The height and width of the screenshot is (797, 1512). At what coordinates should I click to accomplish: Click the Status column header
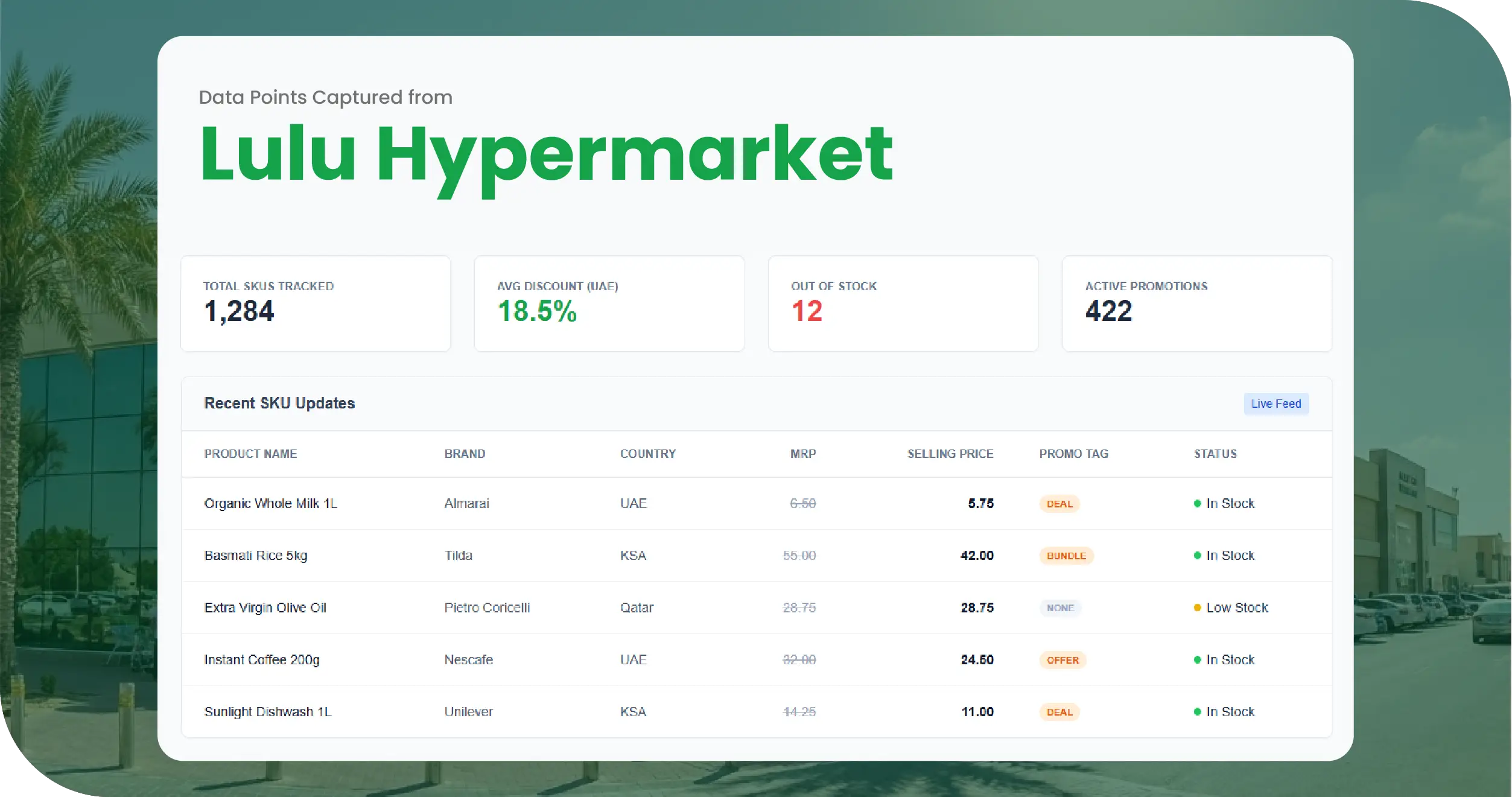tap(1215, 454)
